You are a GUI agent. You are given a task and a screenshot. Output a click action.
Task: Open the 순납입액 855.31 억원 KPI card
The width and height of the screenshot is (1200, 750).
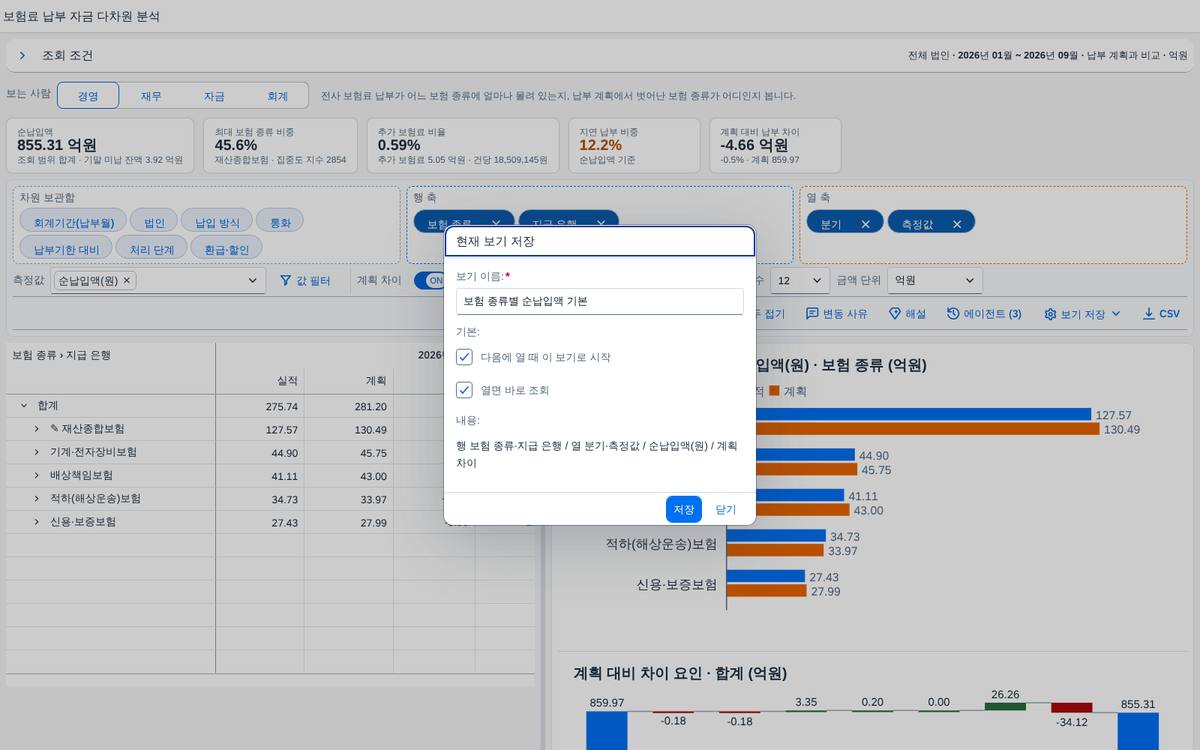coord(100,145)
